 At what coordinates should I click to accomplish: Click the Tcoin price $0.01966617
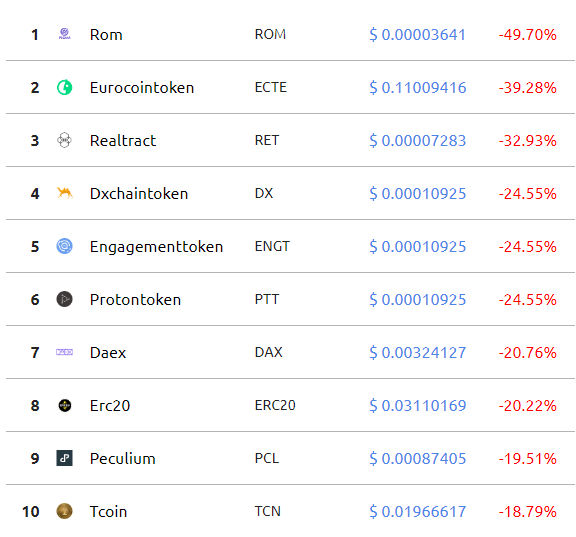418,512
